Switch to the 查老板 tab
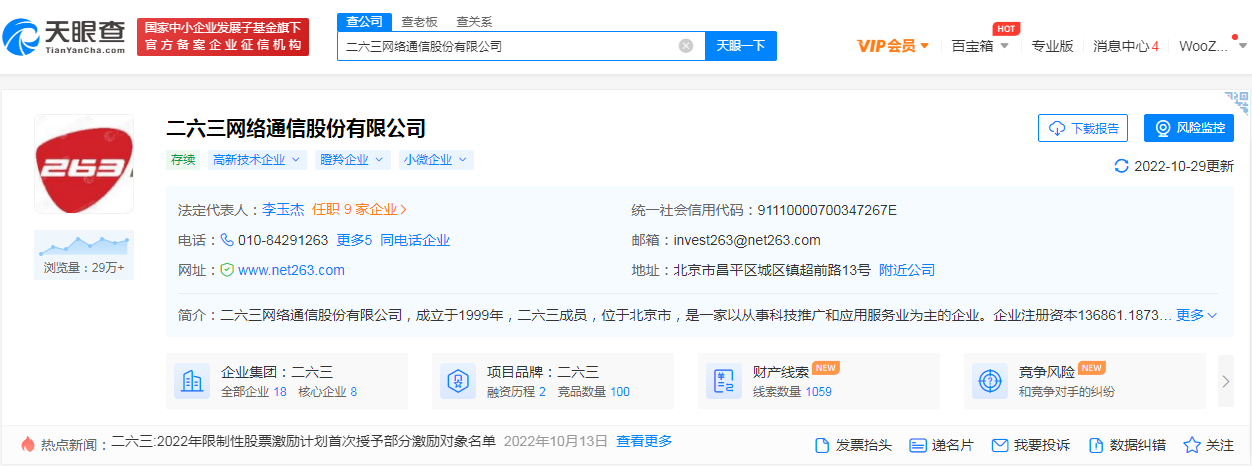This screenshot has height=466, width=1252. click(419, 22)
